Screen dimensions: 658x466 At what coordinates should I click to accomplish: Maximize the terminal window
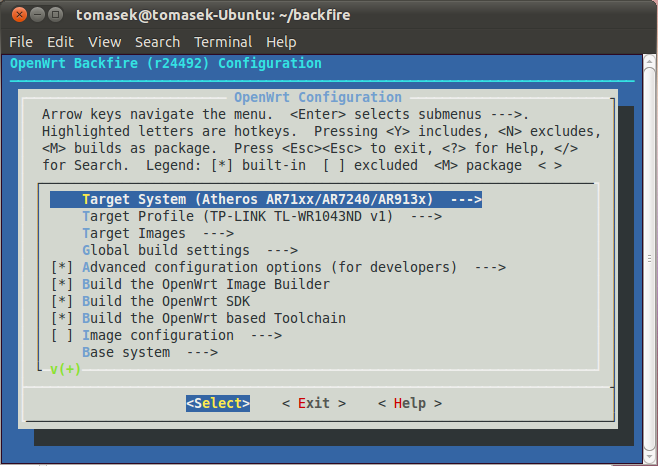coord(55,15)
